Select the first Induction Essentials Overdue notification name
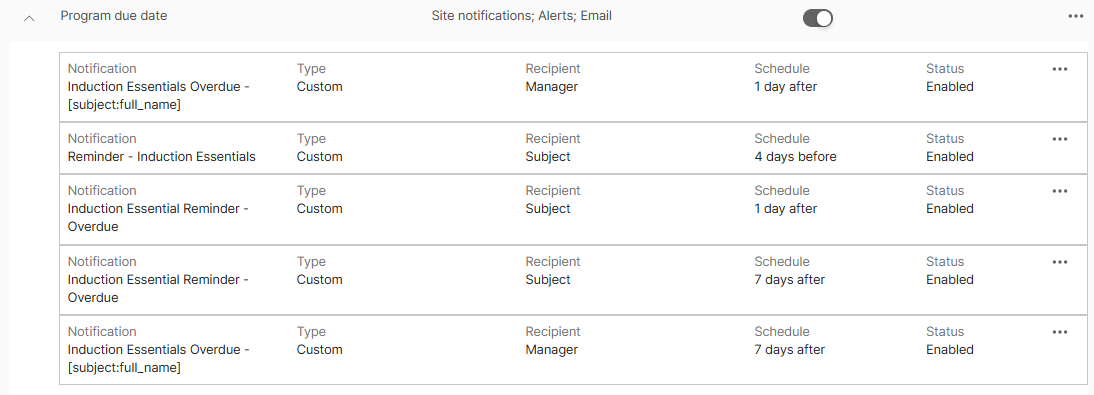This screenshot has height=395, width=1094. [158, 96]
